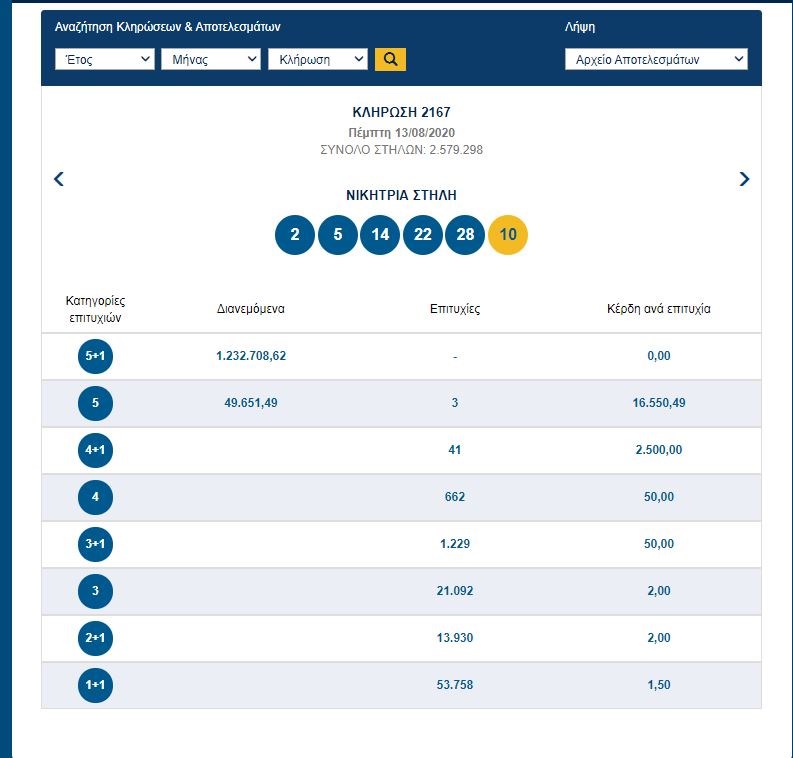Viewport: 793px width, 758px height.
Task: Open the Έτος year dropdown
Action: click(104, 60)
